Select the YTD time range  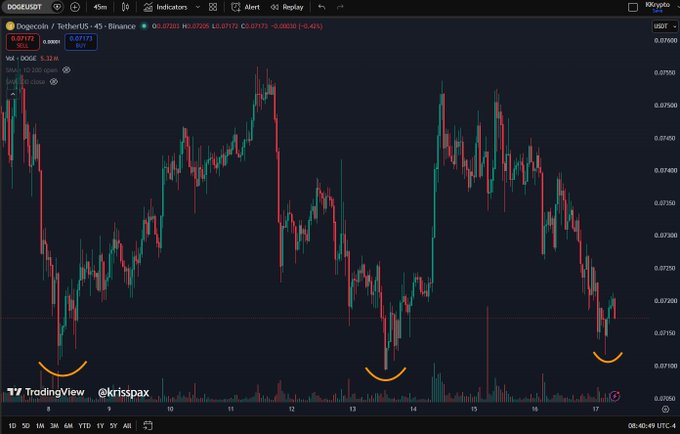point(85,426)
